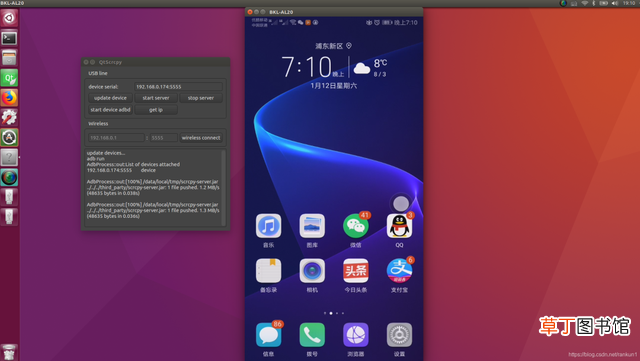Image resolution: width=640 pixels, height=361 pixels.
Task: Click the wireless connect button
Action: coord(201,138)
